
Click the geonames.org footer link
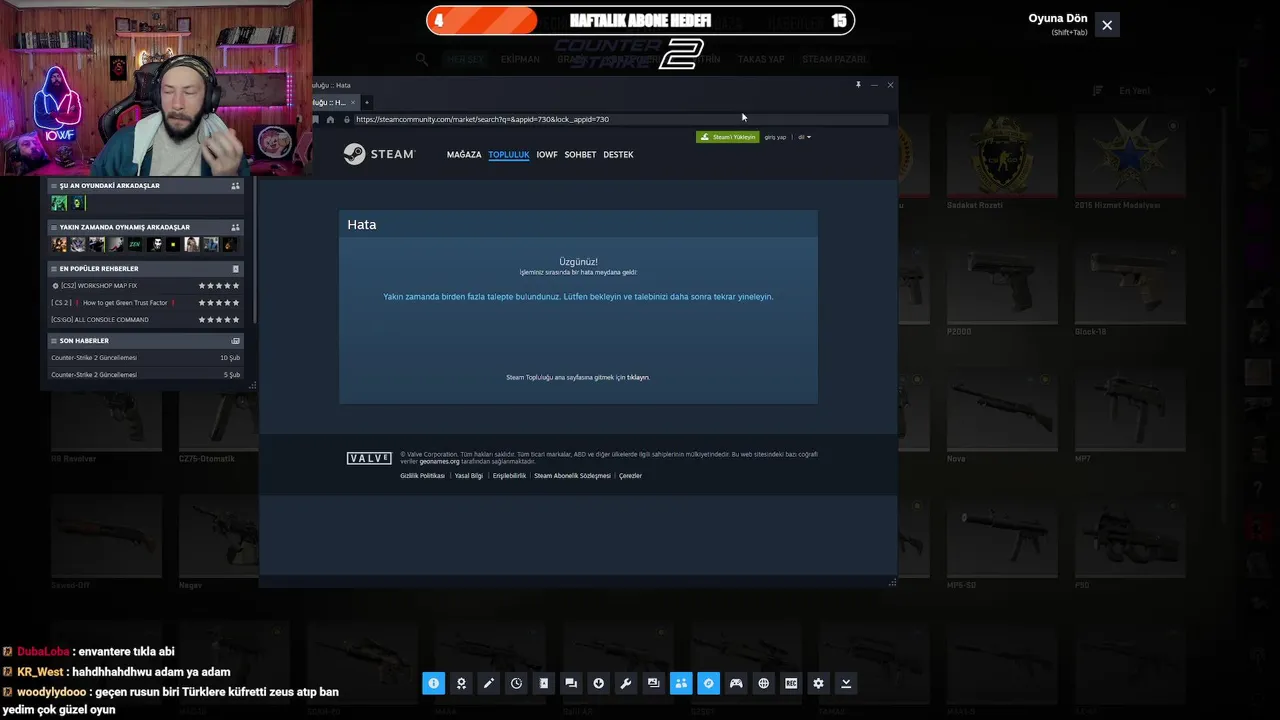click(x=440, y=462)
